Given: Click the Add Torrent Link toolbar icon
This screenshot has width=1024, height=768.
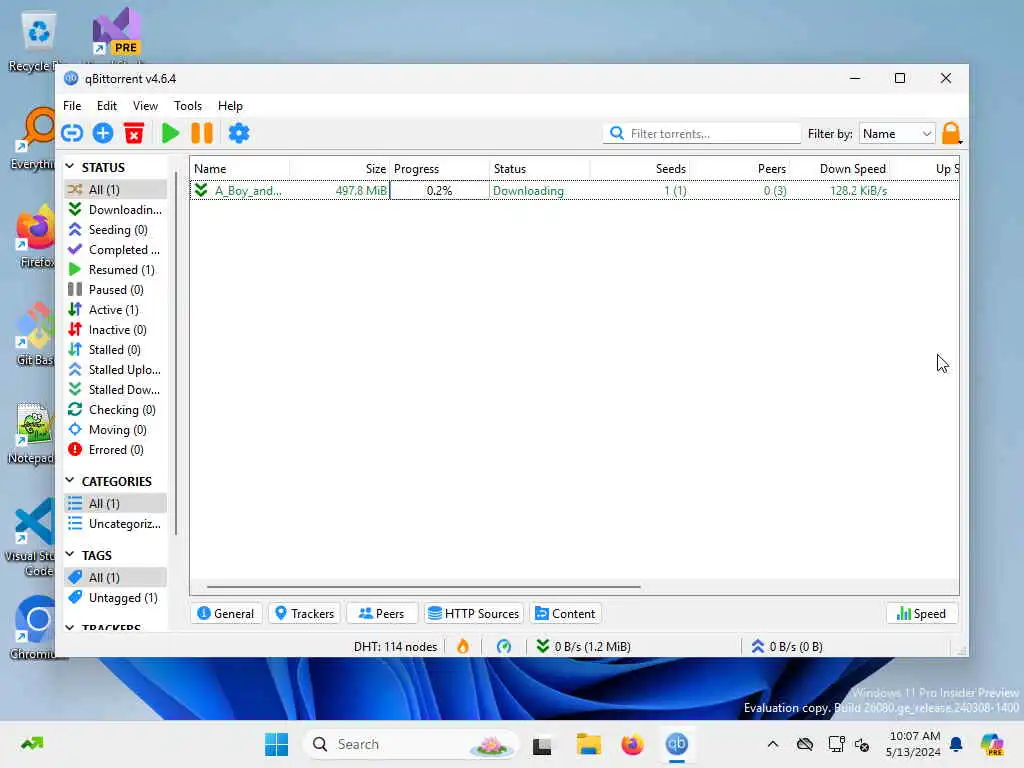Looking at the screenshot, I should pos(72,133).
